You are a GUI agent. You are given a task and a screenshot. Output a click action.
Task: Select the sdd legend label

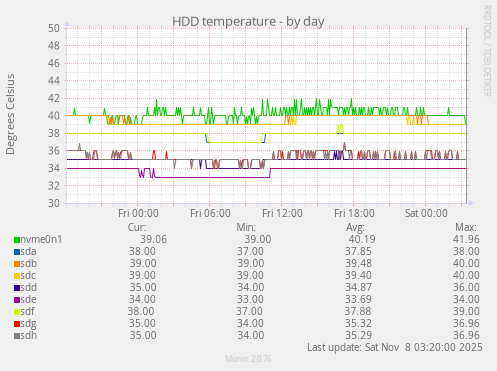pyautogui.click(x=29, y=287)
